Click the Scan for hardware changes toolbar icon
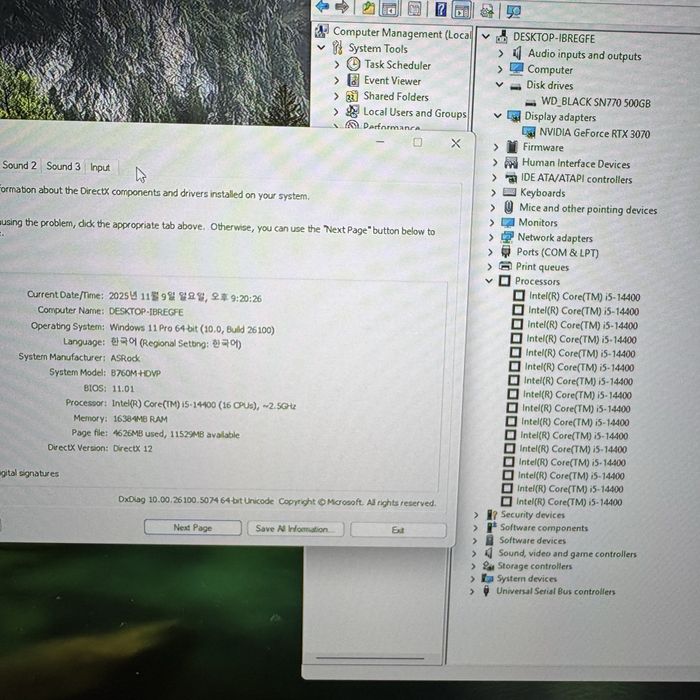This screenshot has height=700, width=700. pyautogui.click(x=513, y=11)
